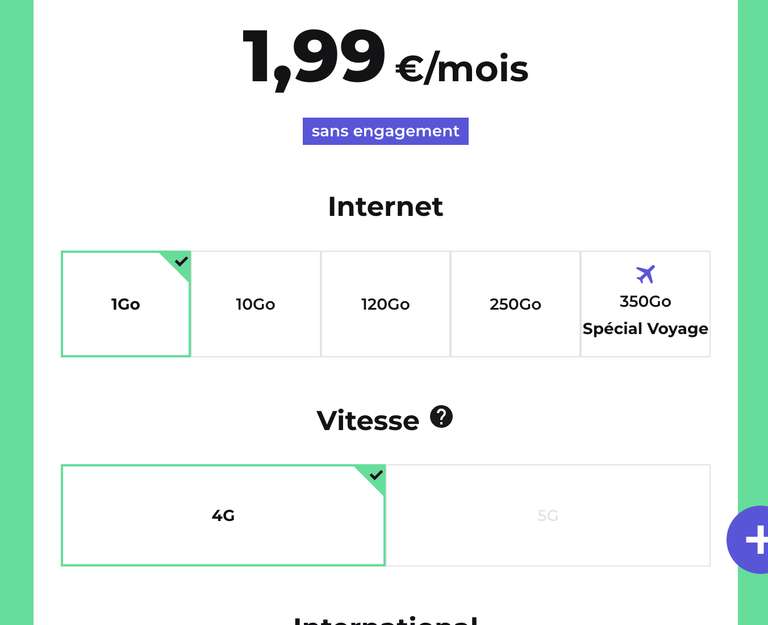Click the partially visible International heading
This screenshot has width=768, height=625.
(x=385, y=619)
